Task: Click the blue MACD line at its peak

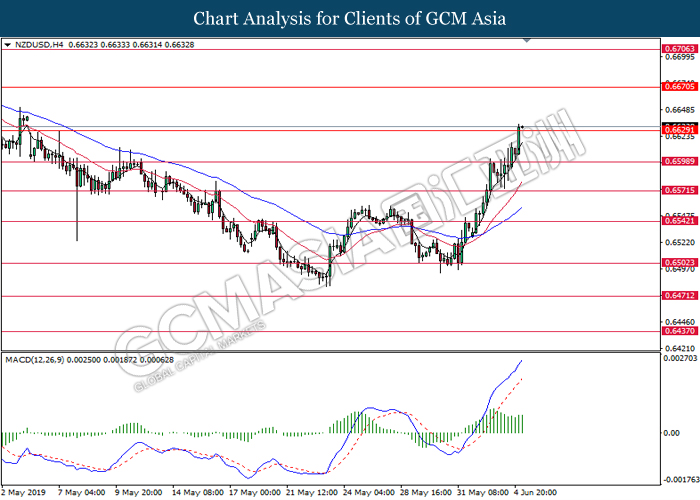Action: (522, 361)
